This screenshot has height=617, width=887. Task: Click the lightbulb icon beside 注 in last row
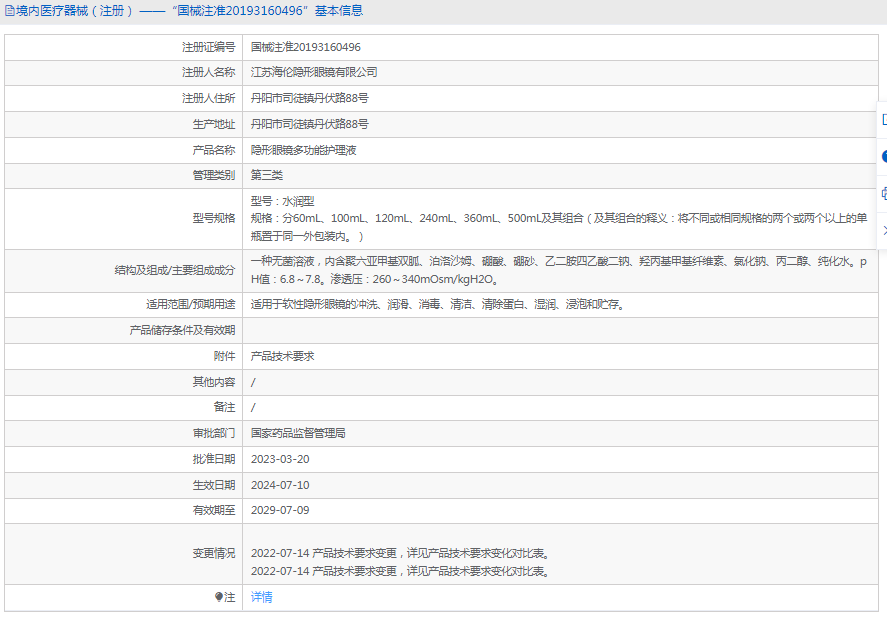219,597
